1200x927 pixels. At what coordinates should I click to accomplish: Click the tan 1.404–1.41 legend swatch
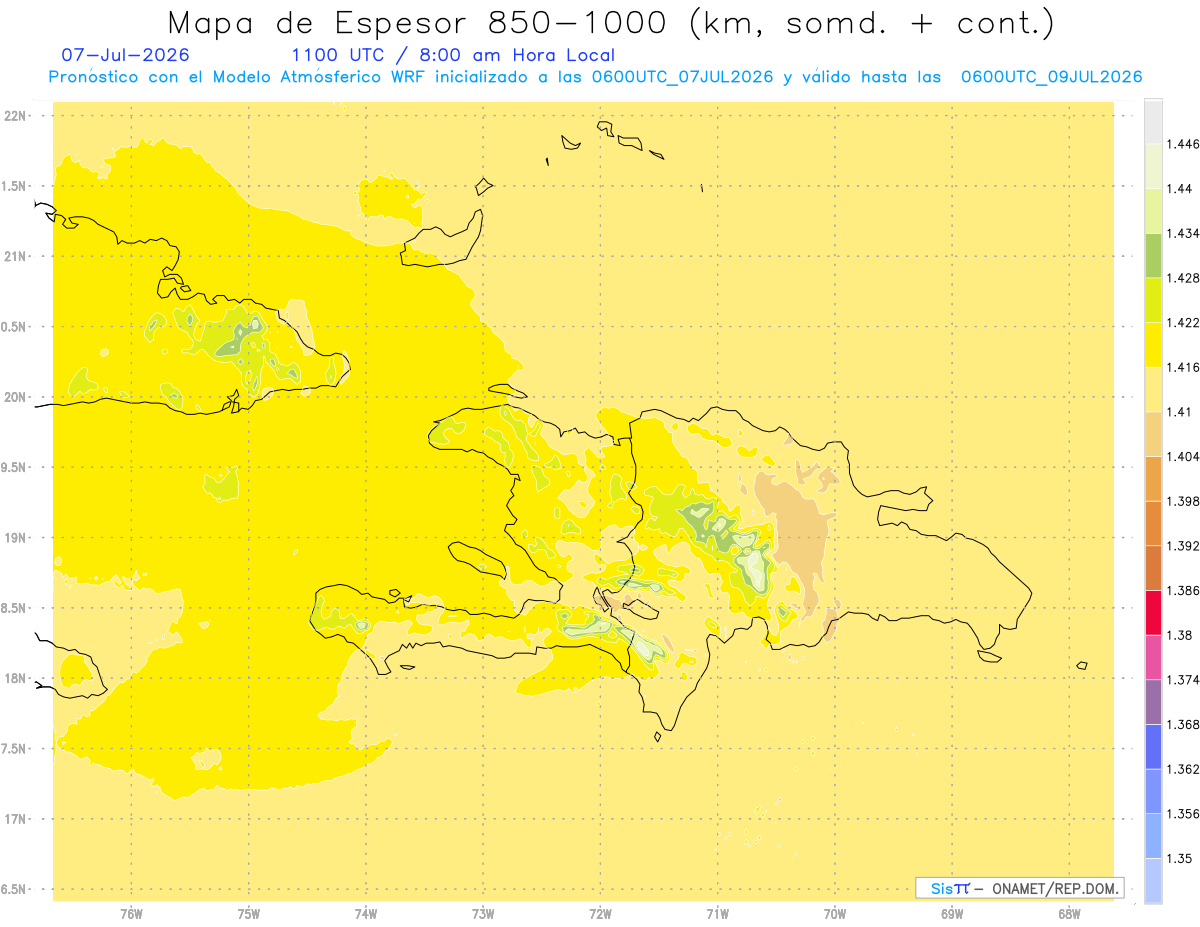coord(1153,434)
